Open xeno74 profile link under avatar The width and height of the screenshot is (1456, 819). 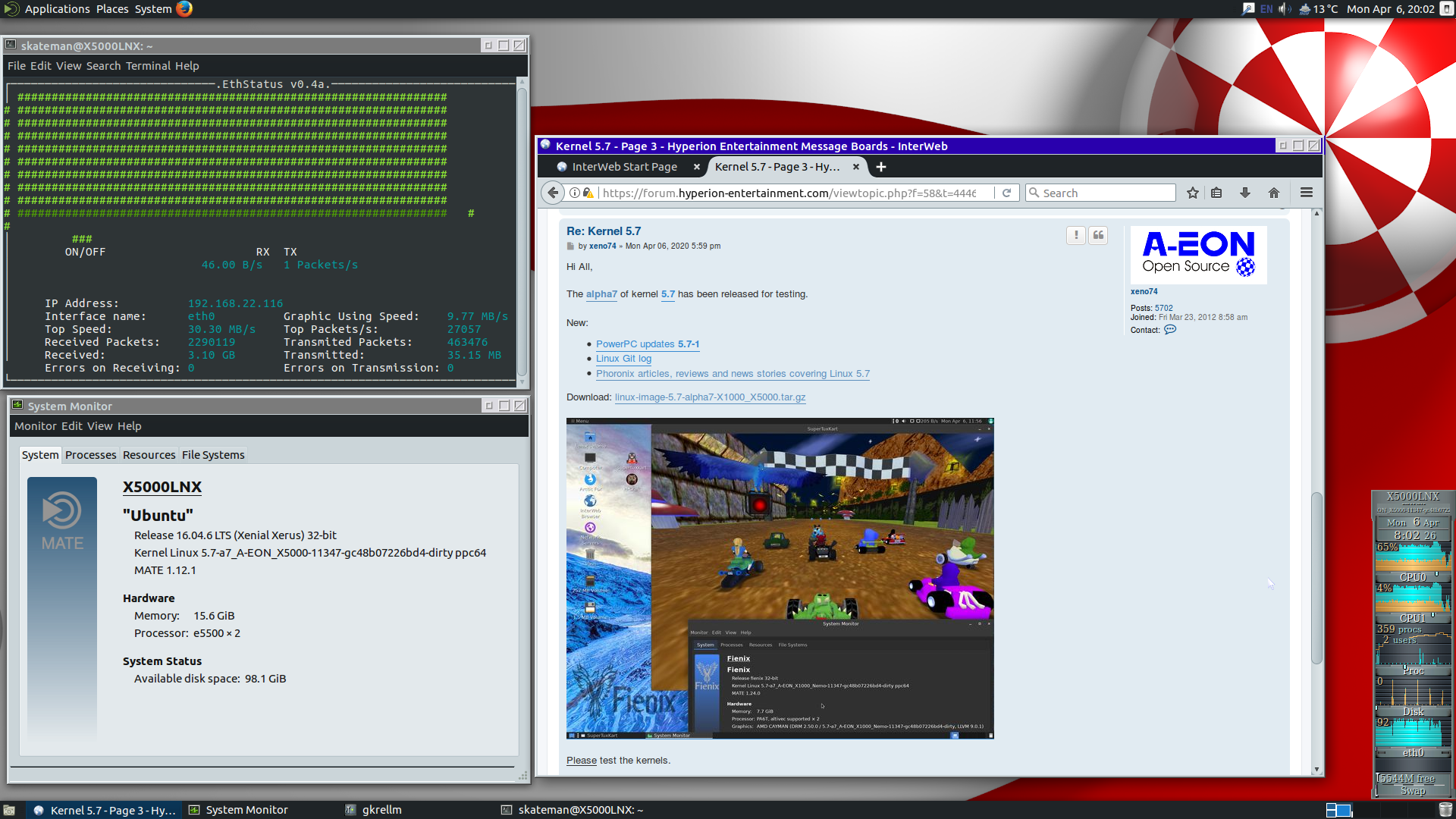(x=1144, y=292)
